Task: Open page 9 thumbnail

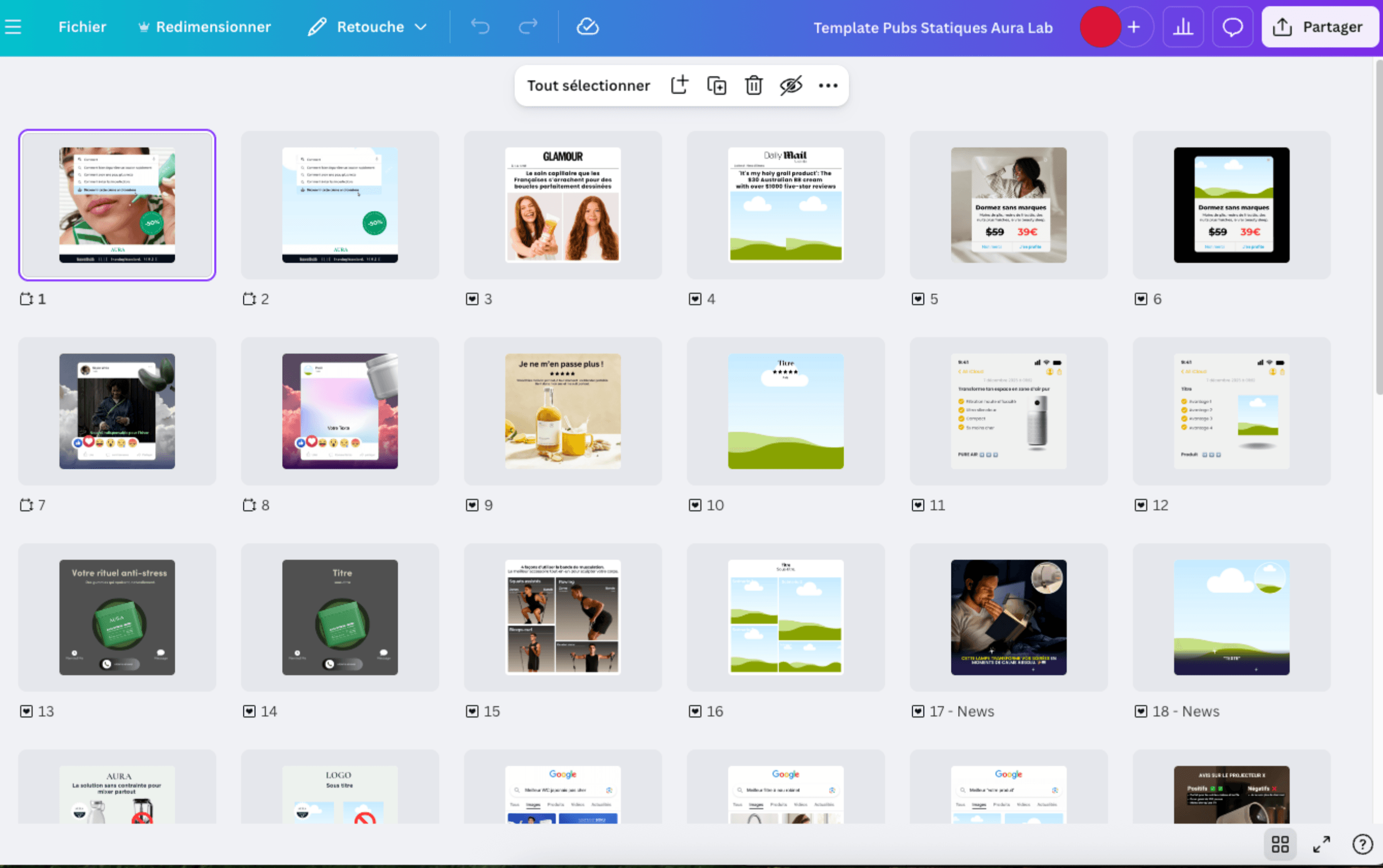Action: 563,410
